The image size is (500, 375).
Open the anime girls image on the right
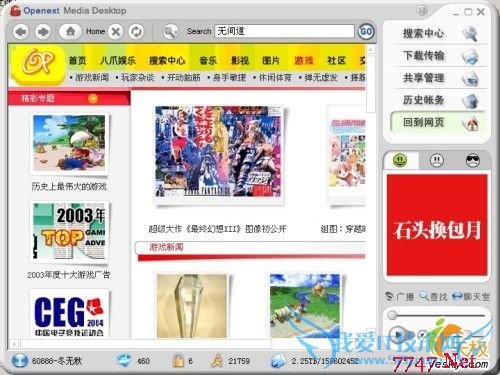pyautogui.click(x=347, y=153)
